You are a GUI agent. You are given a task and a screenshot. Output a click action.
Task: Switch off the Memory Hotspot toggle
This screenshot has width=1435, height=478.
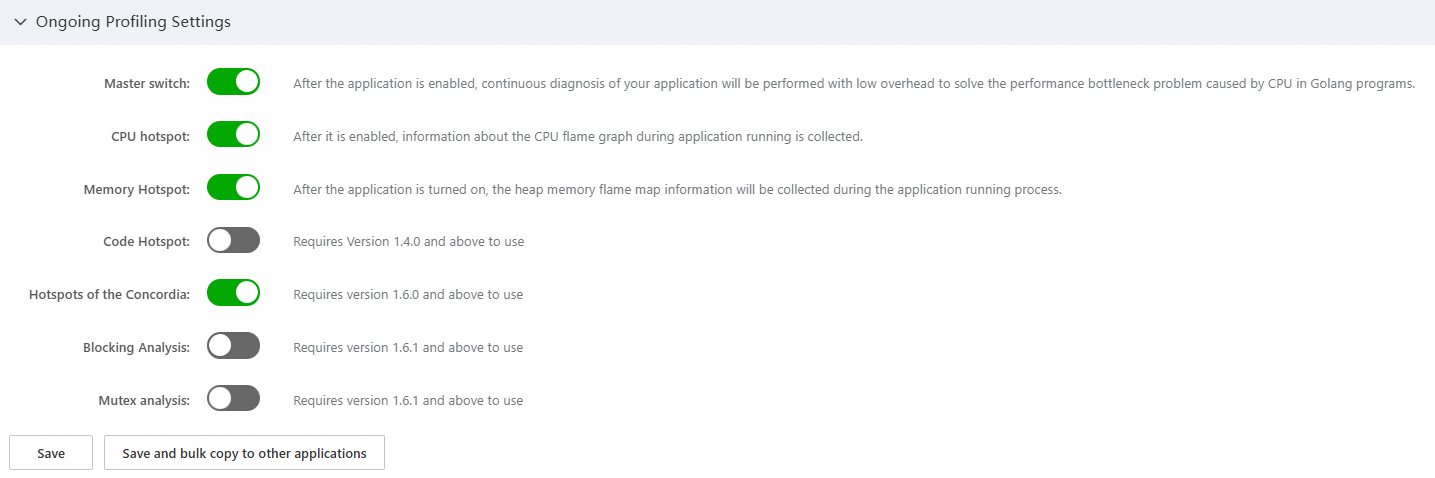233,188
